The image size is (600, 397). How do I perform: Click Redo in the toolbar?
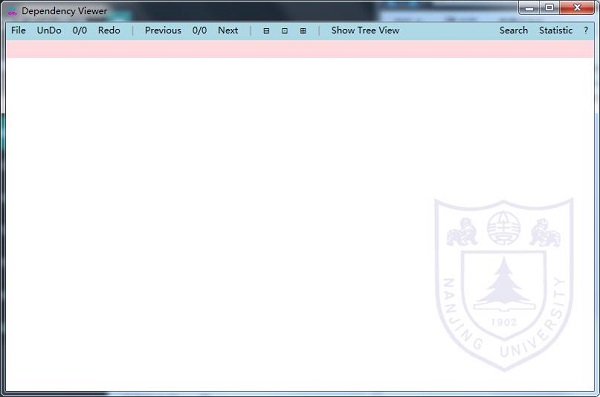click(109, 30)
